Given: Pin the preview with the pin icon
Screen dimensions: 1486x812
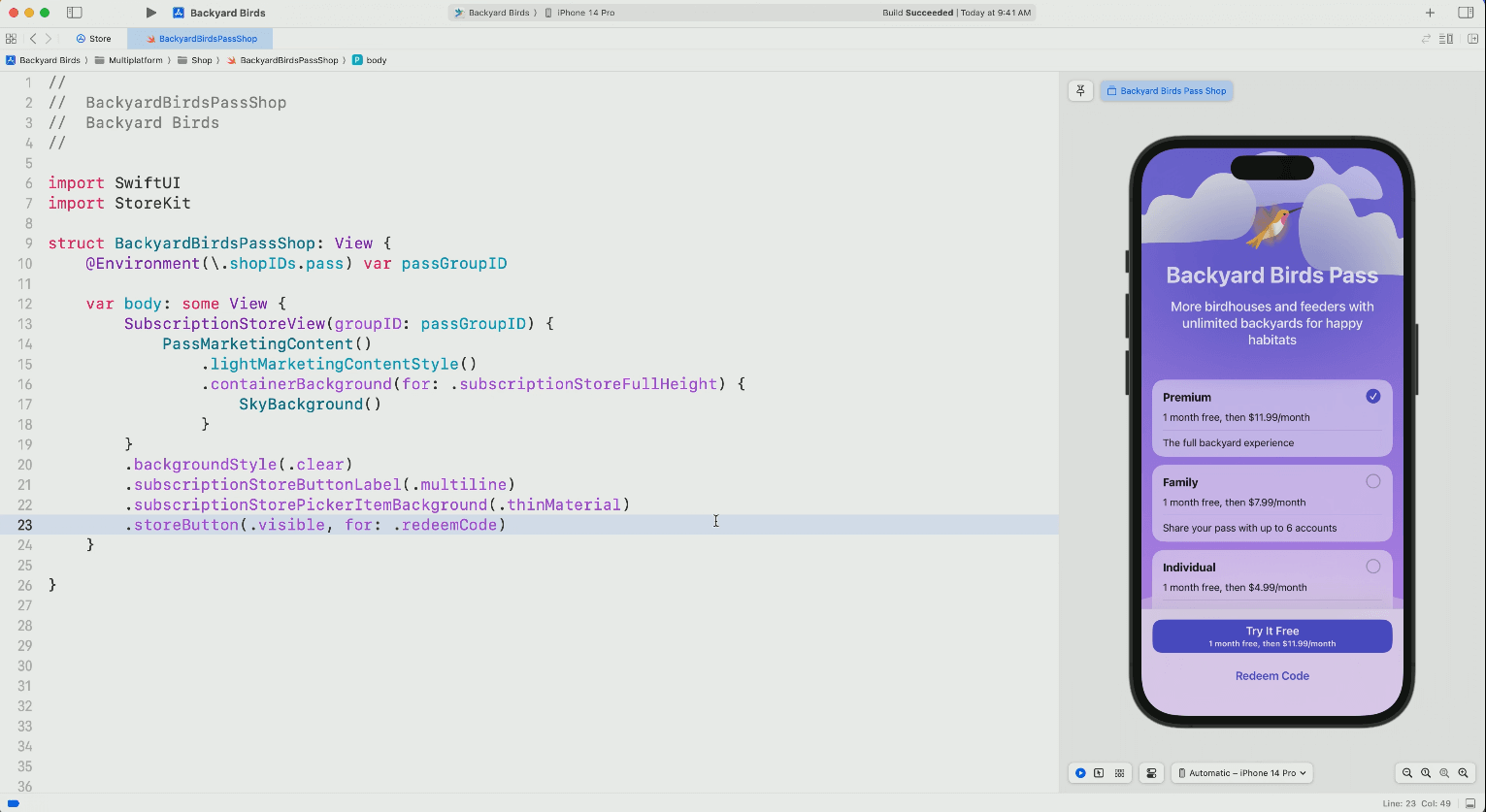Looking at the screenshot, I should pyautogui.click(x=1081, y=90).
